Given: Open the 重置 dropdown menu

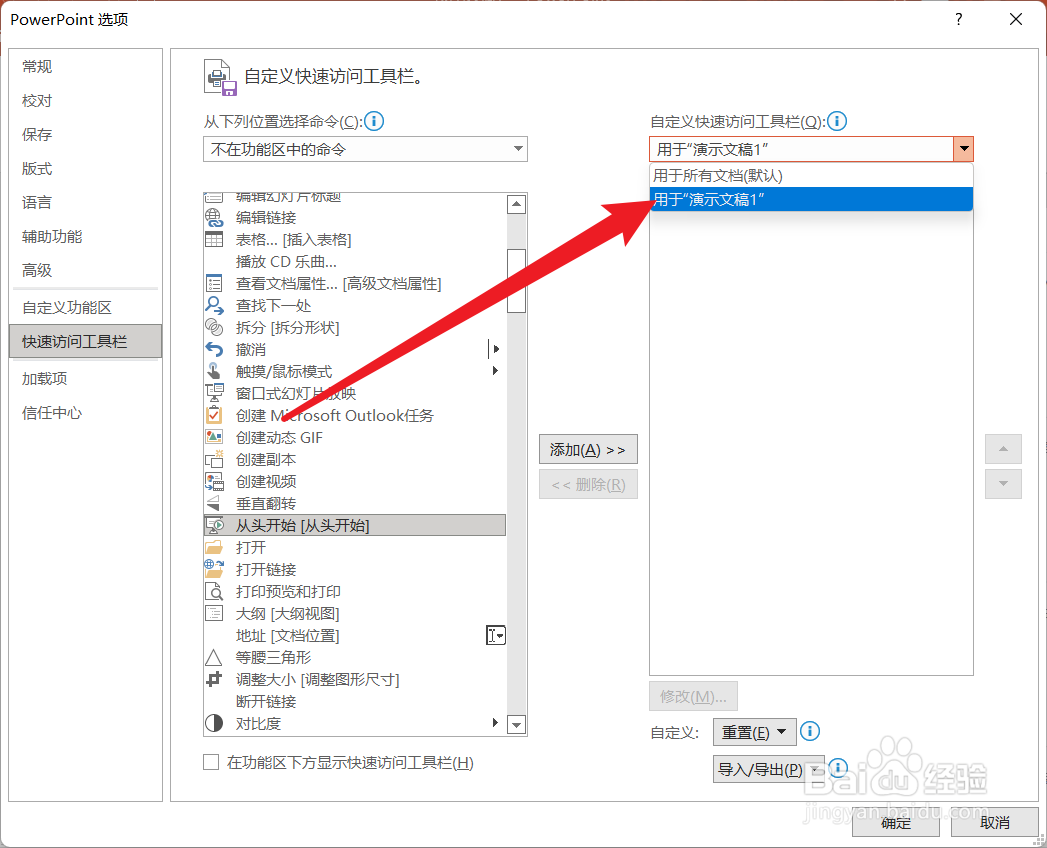Looking at the screenshot, I should (x=754, y=731).
